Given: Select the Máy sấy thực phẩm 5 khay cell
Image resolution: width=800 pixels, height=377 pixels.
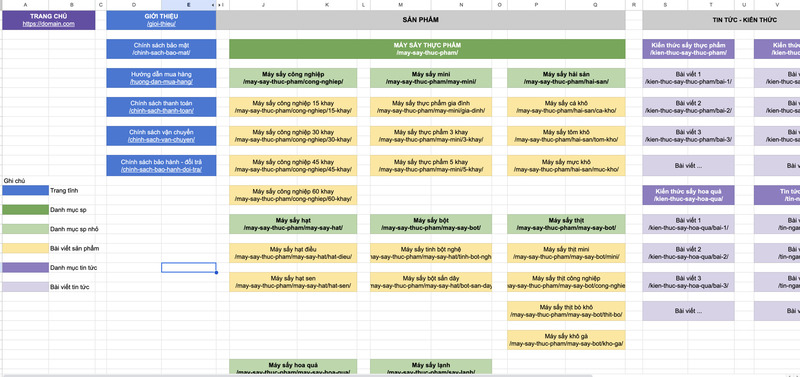Looking at the screenshot, I should click(x=431, y=165).
